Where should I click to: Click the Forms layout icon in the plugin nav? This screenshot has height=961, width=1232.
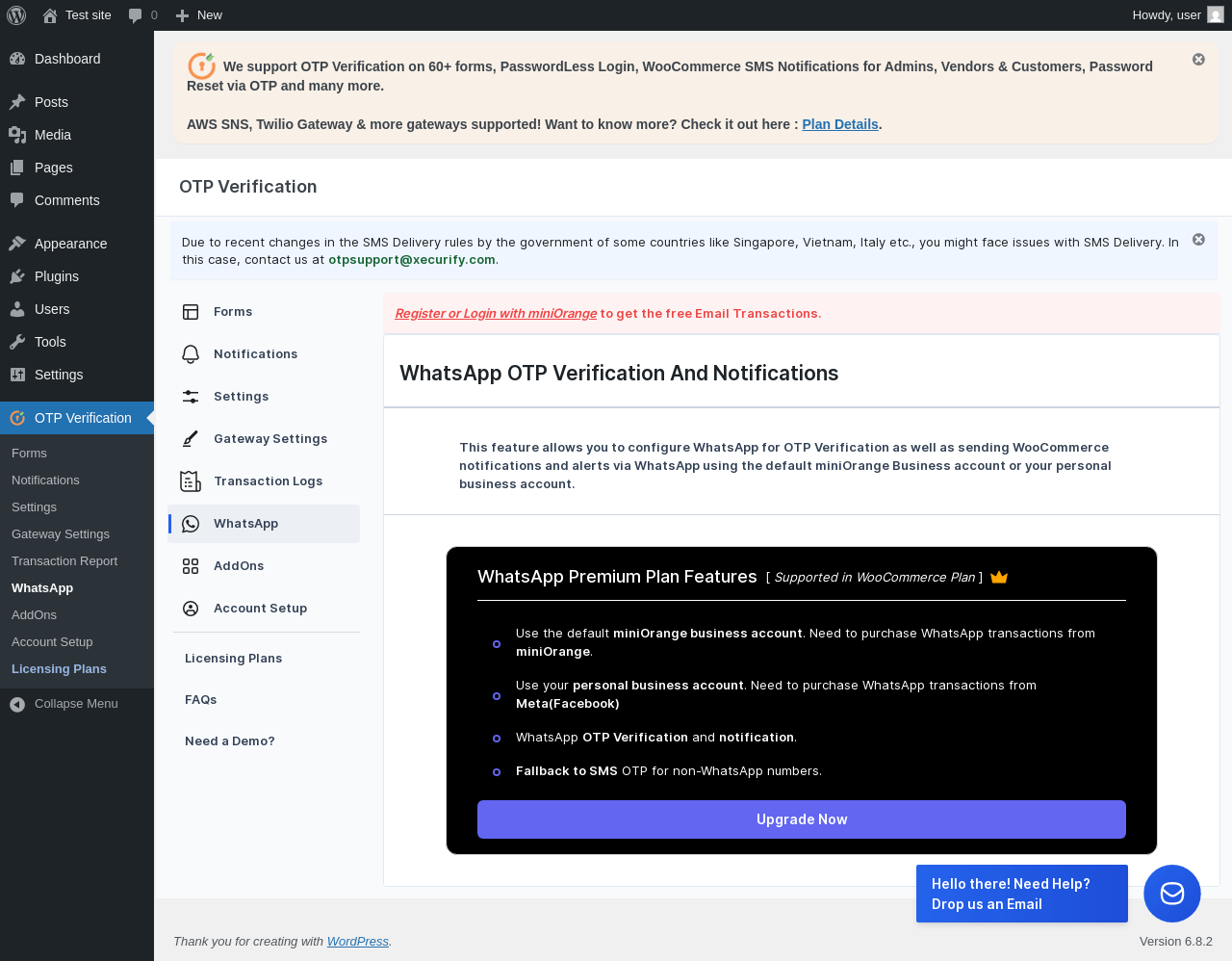[191, 312]
